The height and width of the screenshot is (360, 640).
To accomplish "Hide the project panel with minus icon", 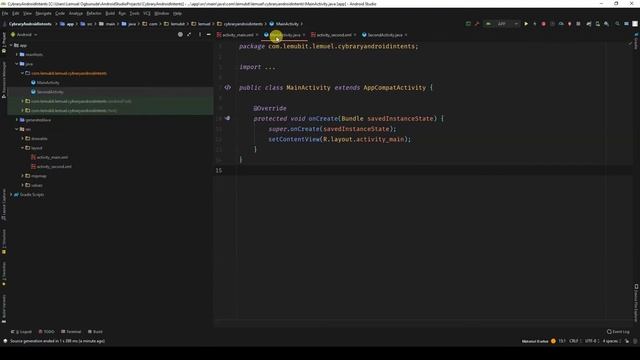I will coord(209,35).
